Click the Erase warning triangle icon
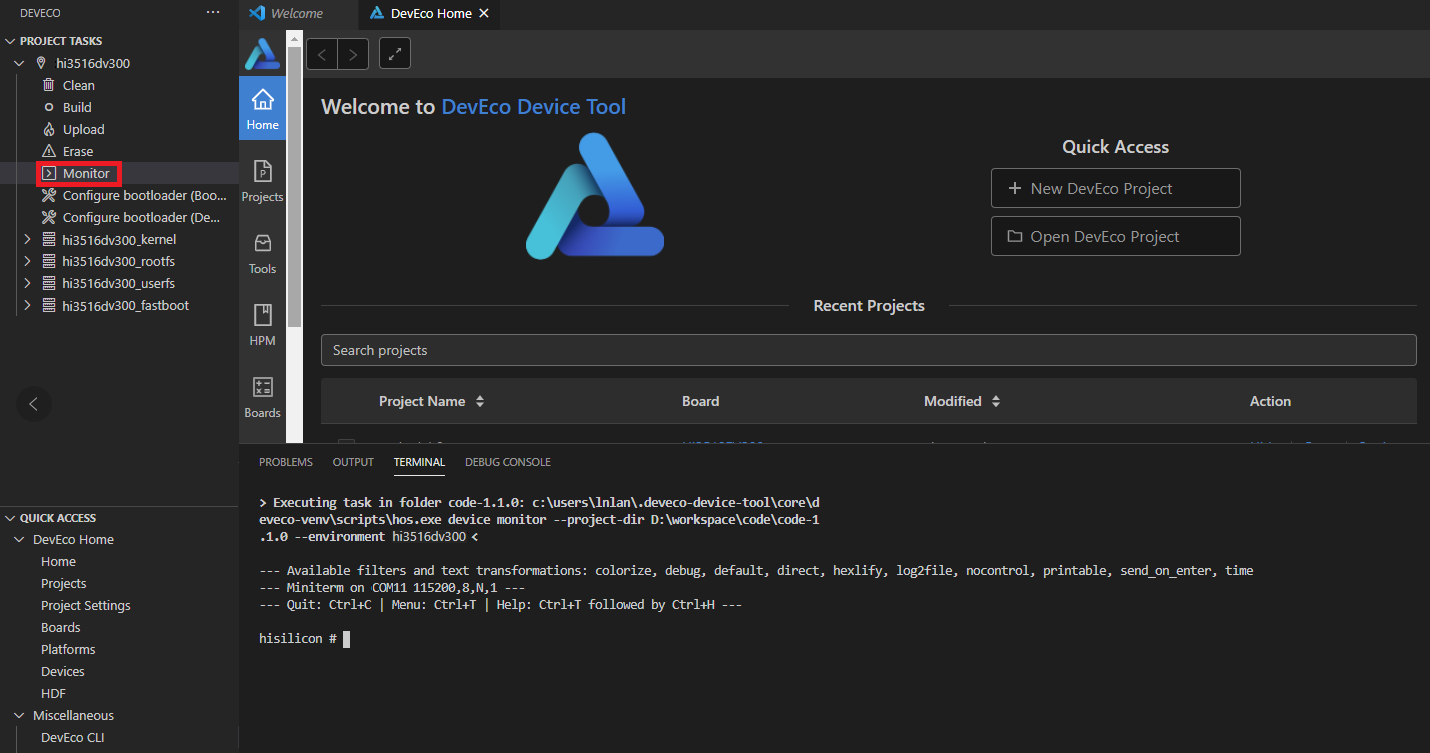This screenshot has width=1430, height=753. (48, 151)
